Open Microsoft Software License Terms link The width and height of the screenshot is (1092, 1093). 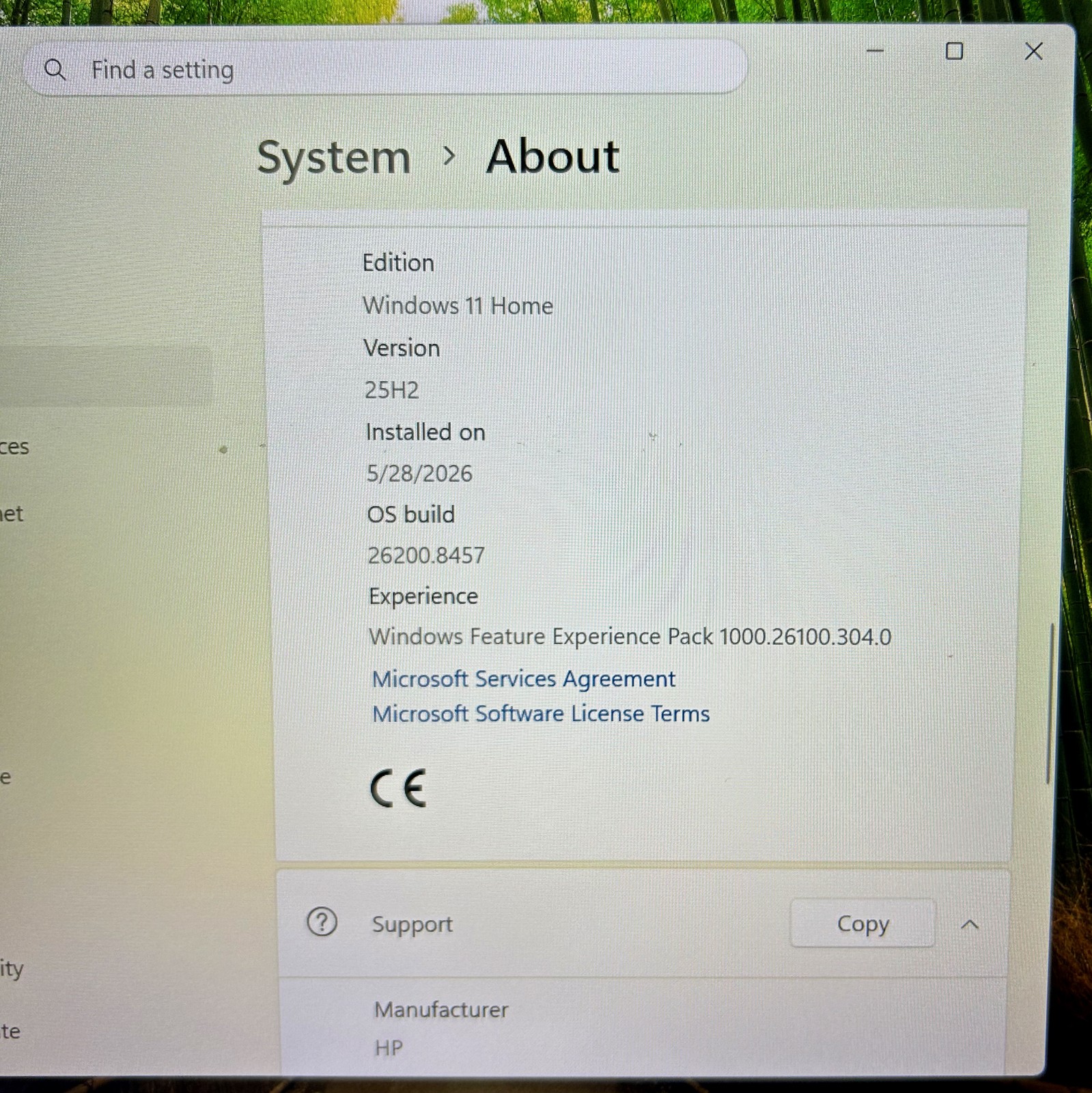(541, 714)
